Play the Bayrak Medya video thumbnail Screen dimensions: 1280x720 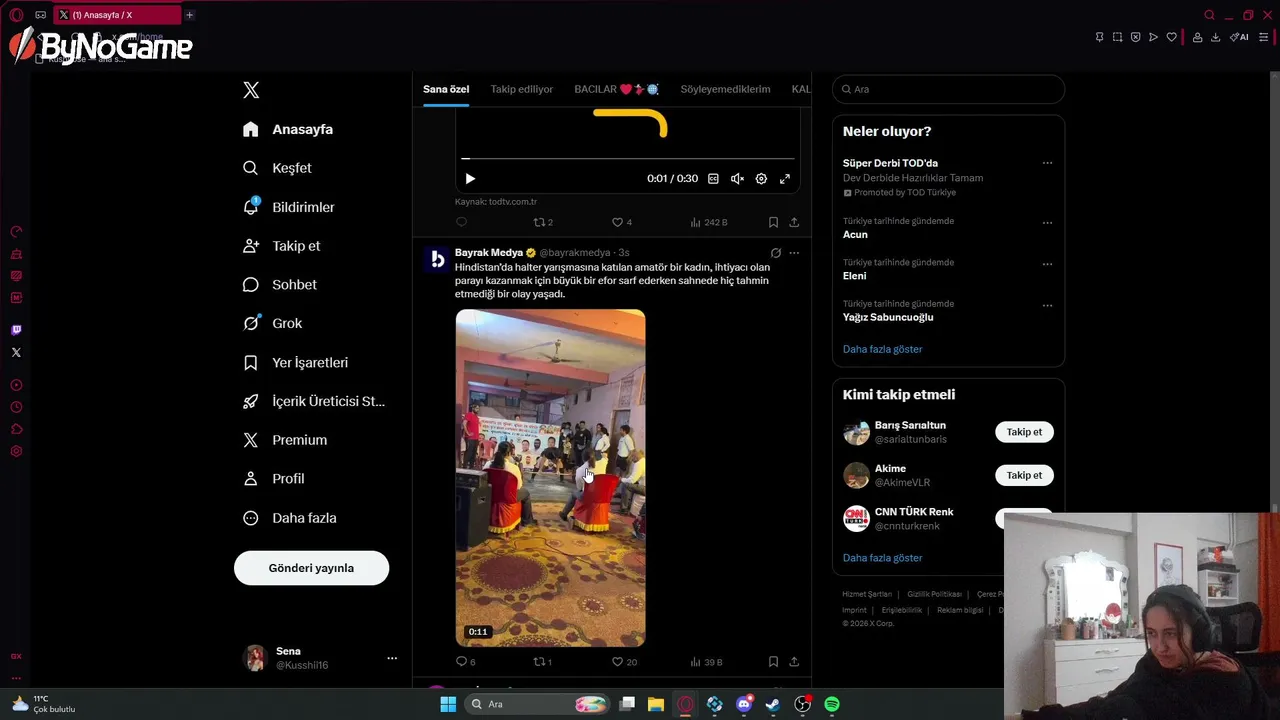tap(550, 478)
